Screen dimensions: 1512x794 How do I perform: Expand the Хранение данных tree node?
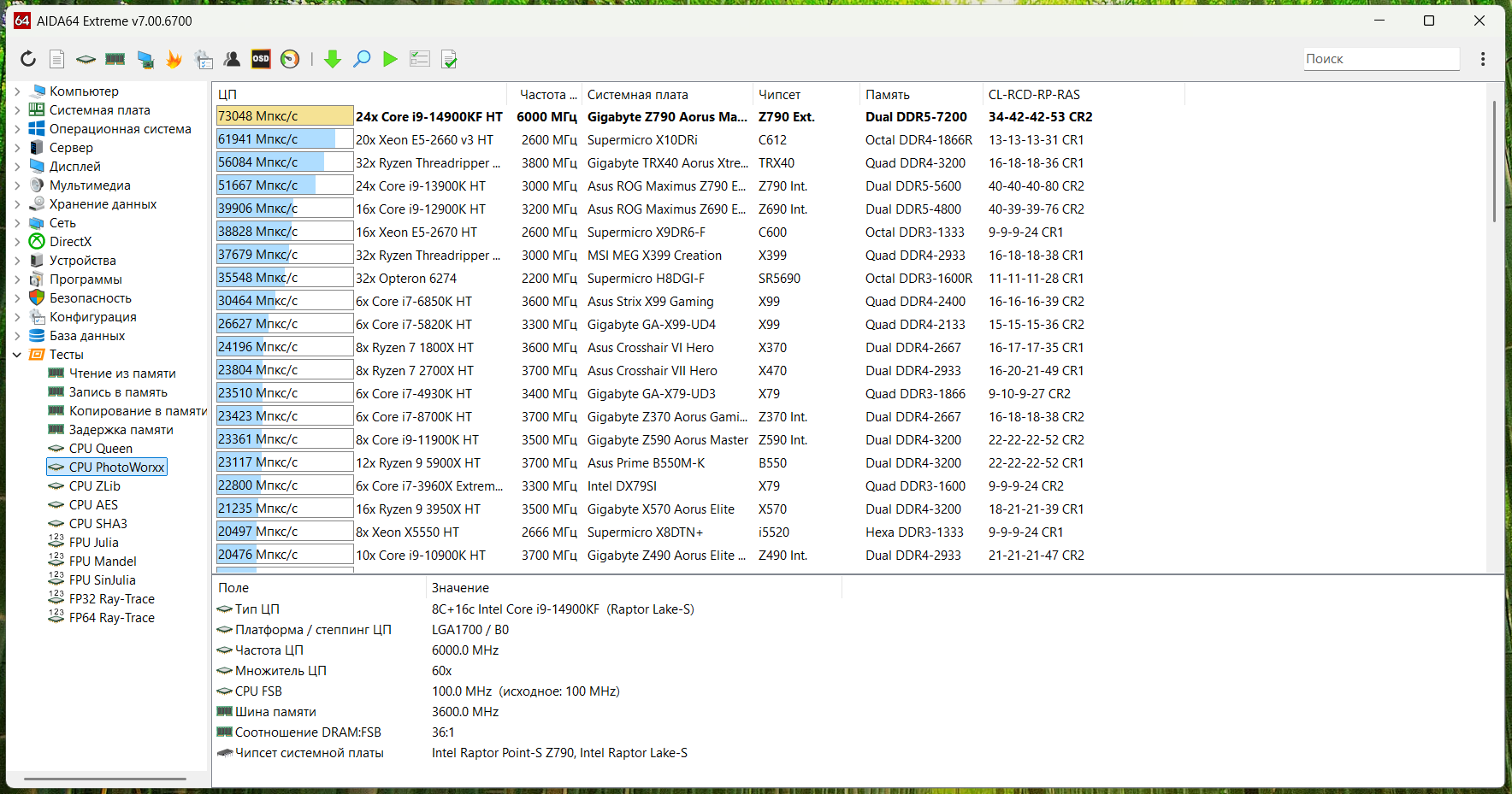(x=17, y=204)
